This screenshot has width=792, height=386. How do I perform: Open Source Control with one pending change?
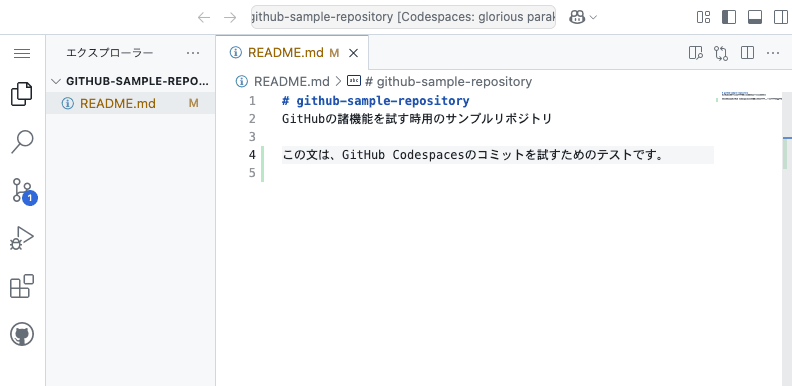pos(23,190)
